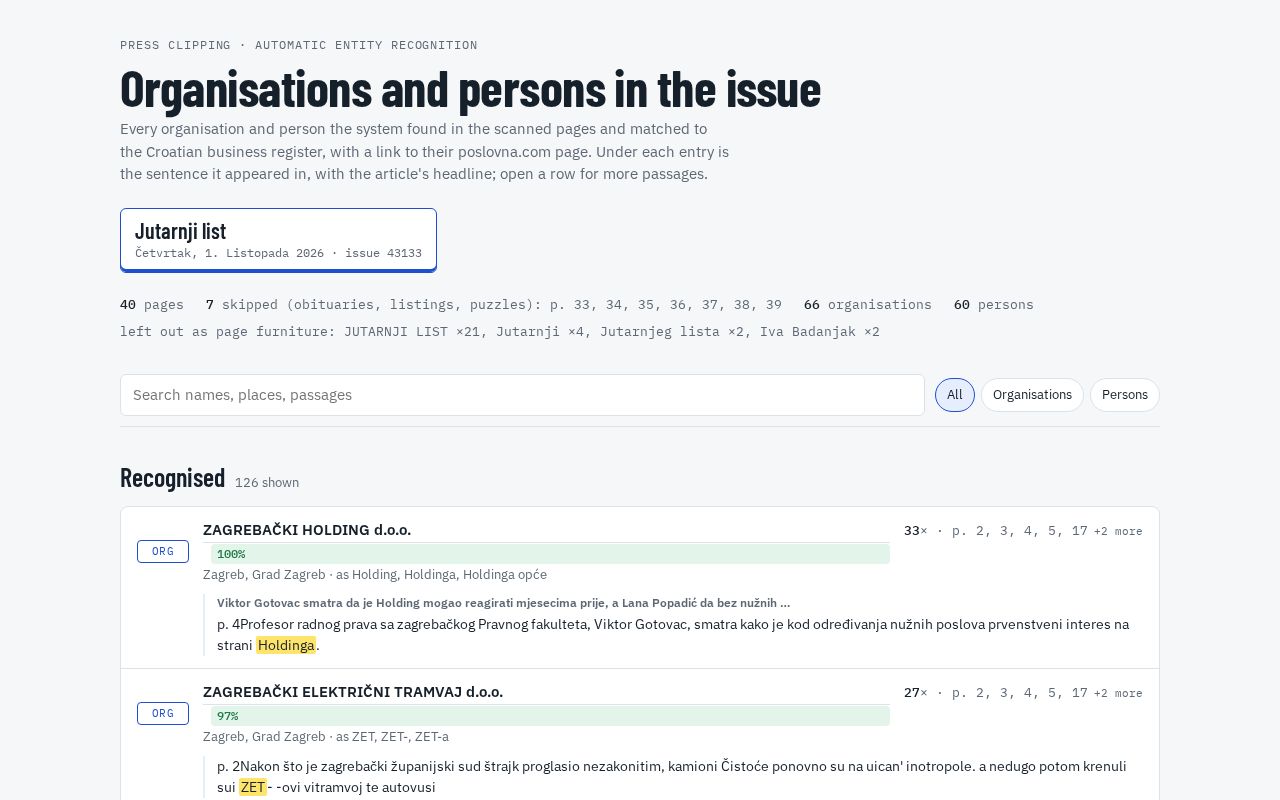Click the '60 persons' statistic
The height and width of the screenshot is (800, 1280).
tap(994, 304)
